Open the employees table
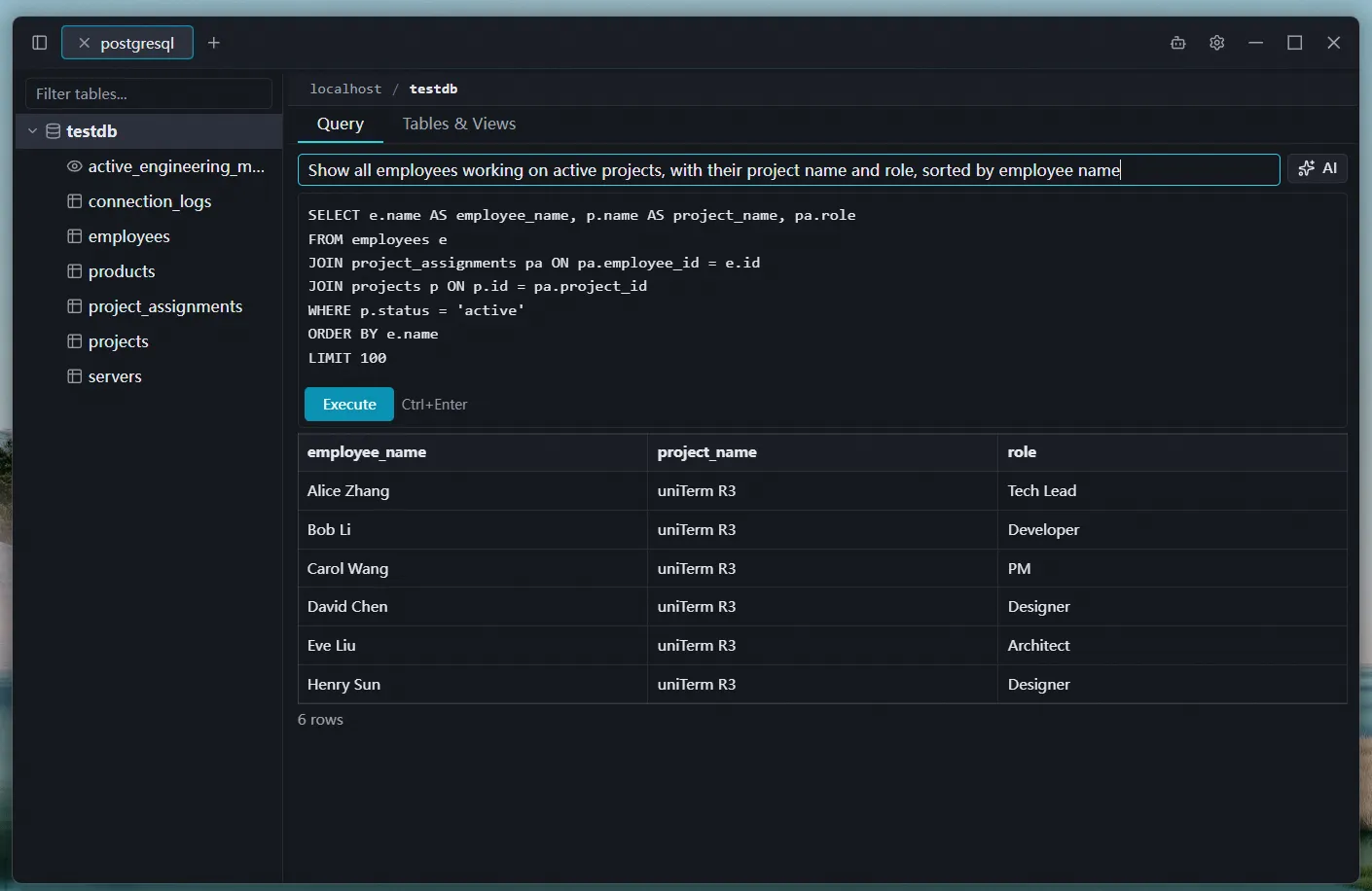The image size is (1372, 891). [128, 236]
